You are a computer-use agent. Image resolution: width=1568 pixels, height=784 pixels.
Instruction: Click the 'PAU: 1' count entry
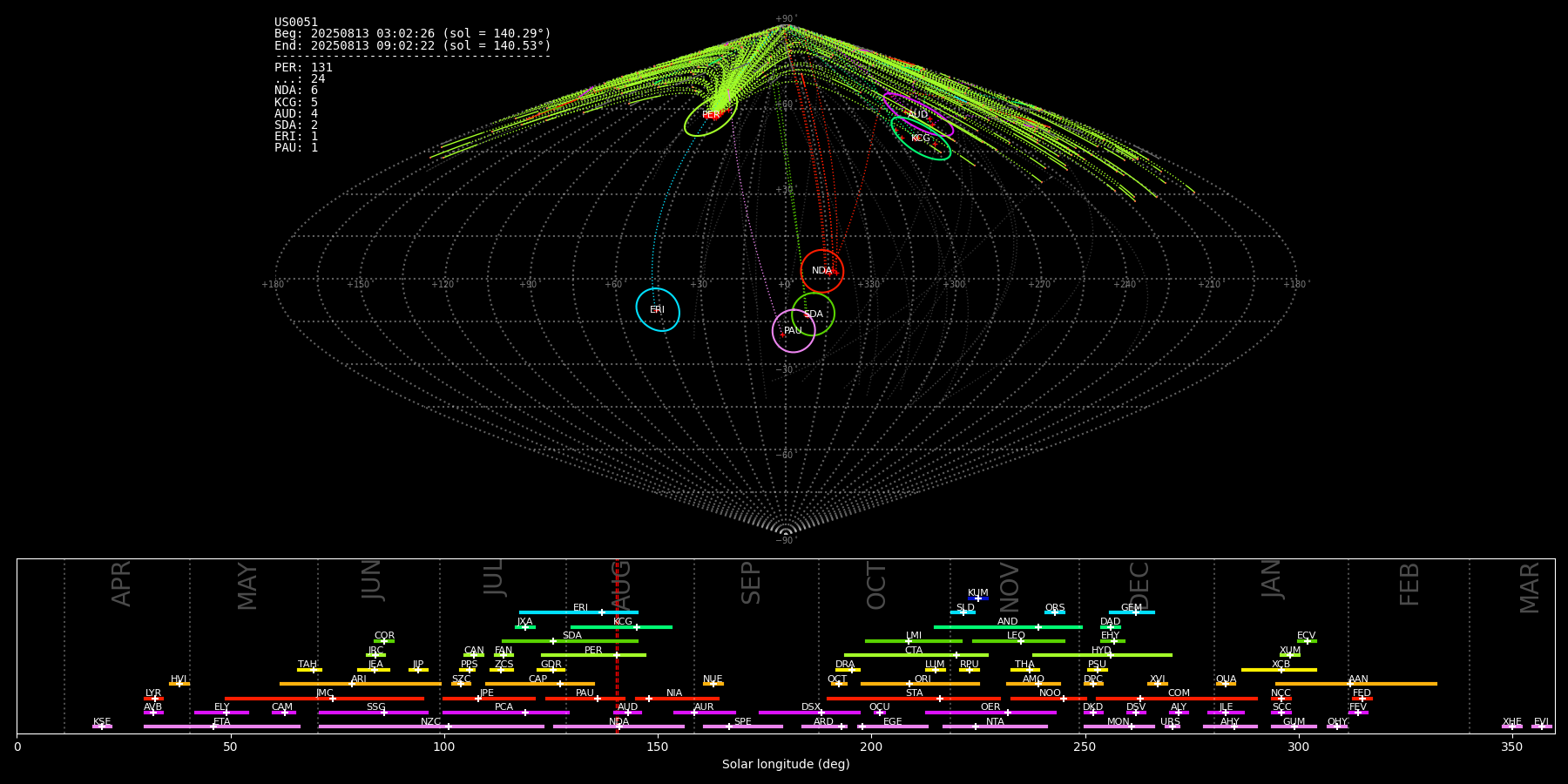point(296,147)
